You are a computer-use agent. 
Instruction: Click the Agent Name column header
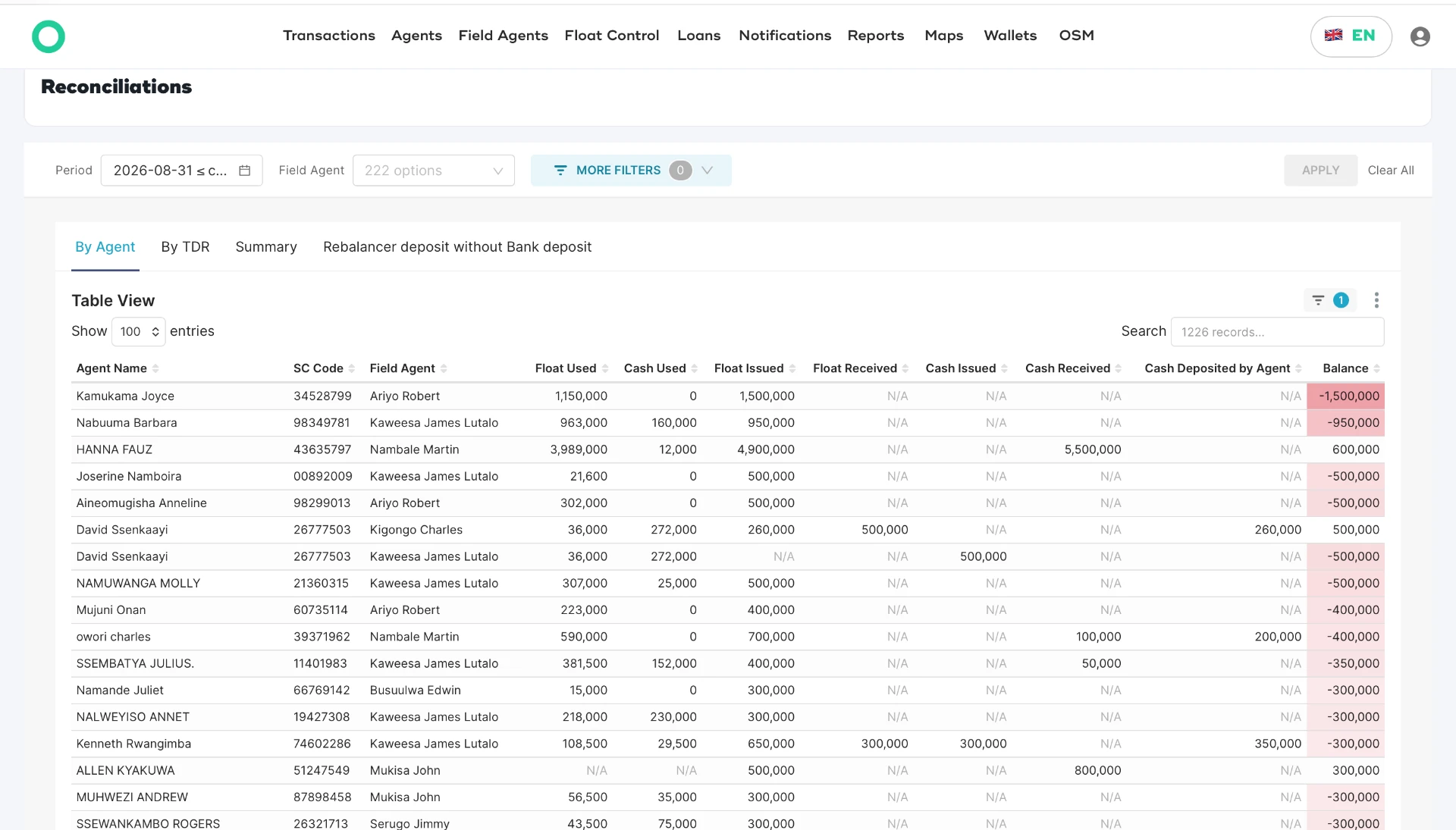pyautogui.click(x=111, y=368)
